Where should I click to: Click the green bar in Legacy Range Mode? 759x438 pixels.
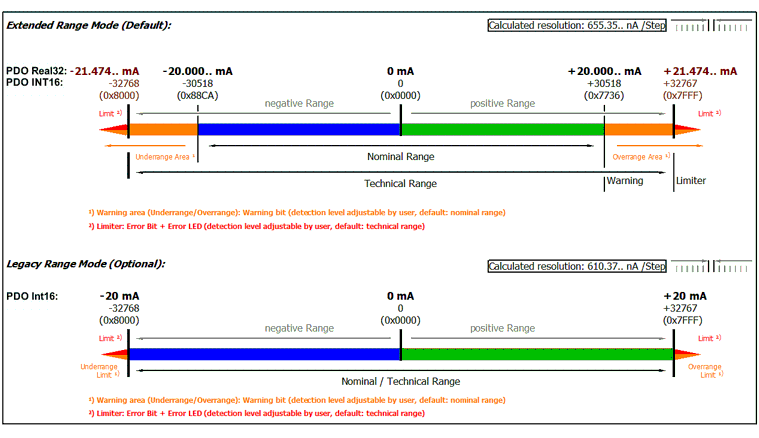537,354
